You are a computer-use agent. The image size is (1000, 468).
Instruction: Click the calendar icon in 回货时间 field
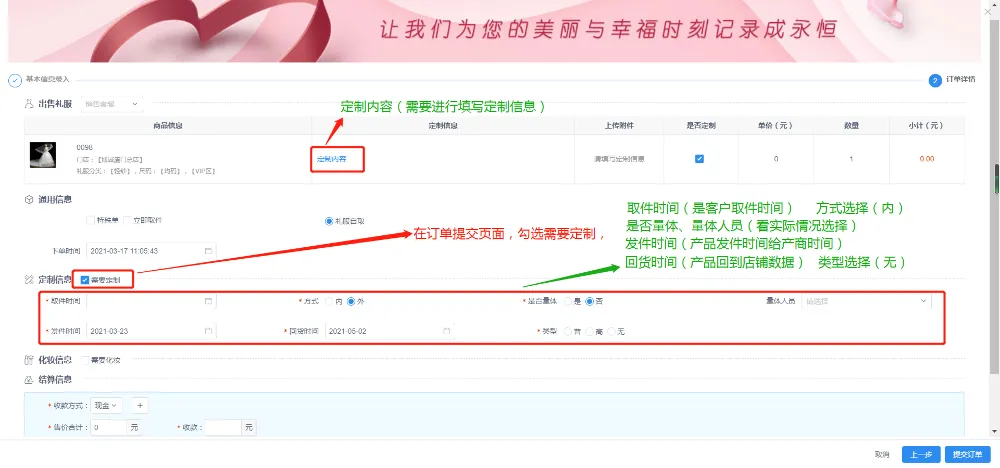[447, 331]
